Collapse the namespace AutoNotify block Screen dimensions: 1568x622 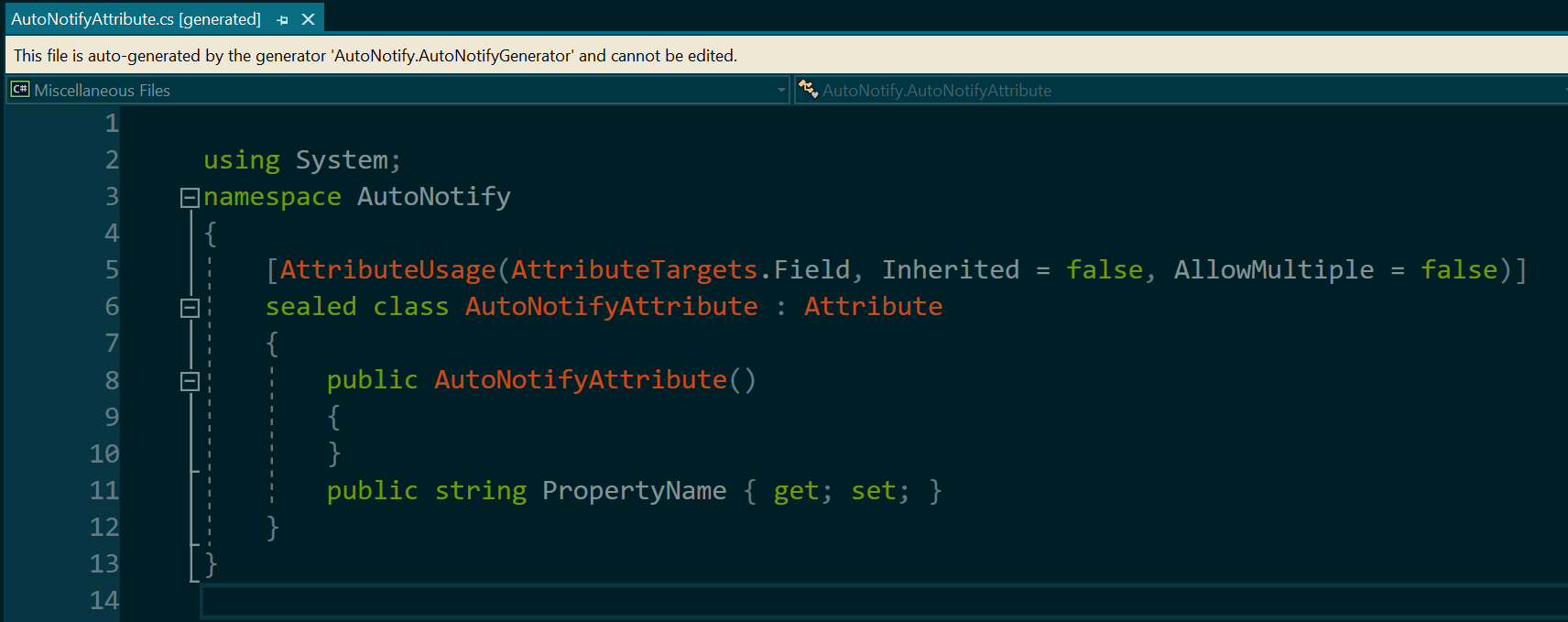[x=190, y=197]
